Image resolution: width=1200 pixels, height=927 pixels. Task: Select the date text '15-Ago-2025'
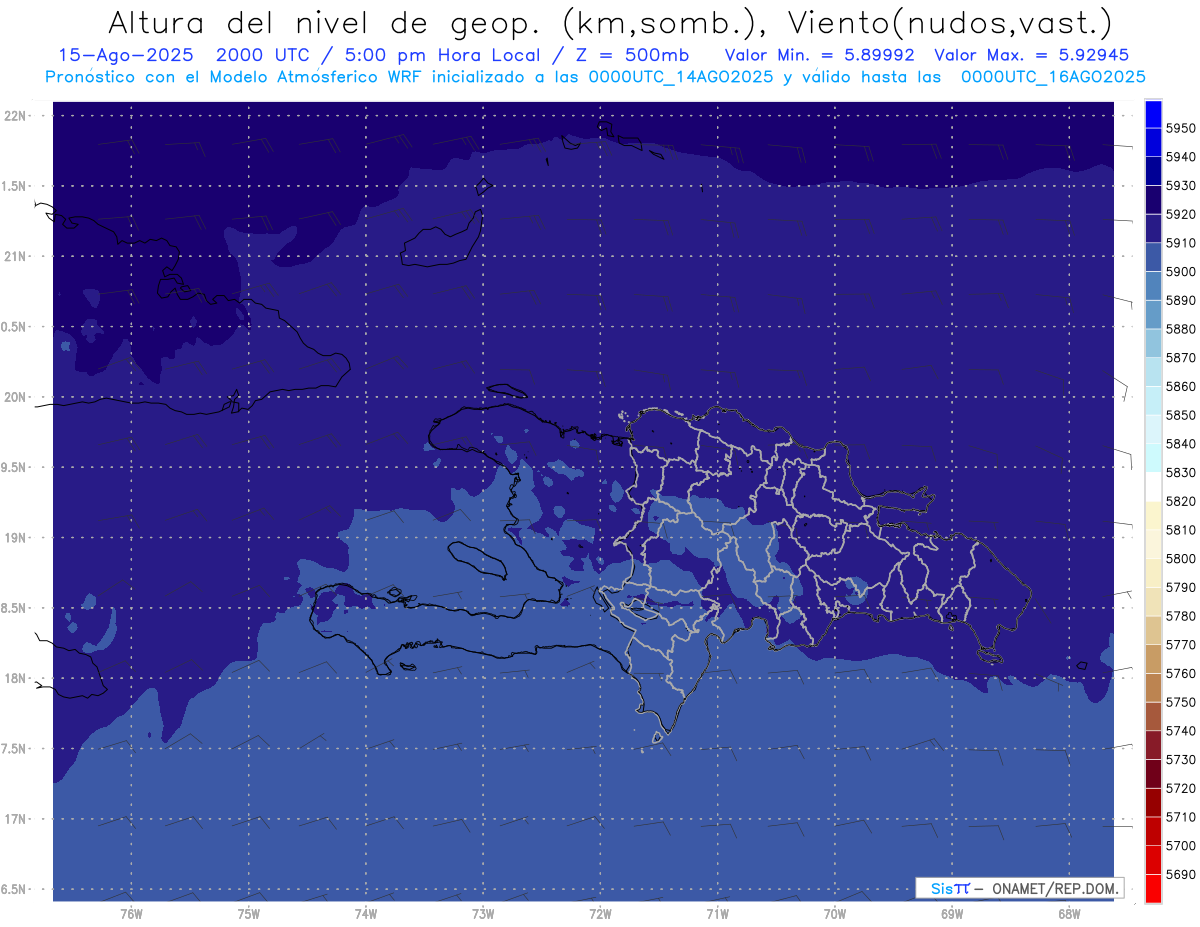(125, 56)
